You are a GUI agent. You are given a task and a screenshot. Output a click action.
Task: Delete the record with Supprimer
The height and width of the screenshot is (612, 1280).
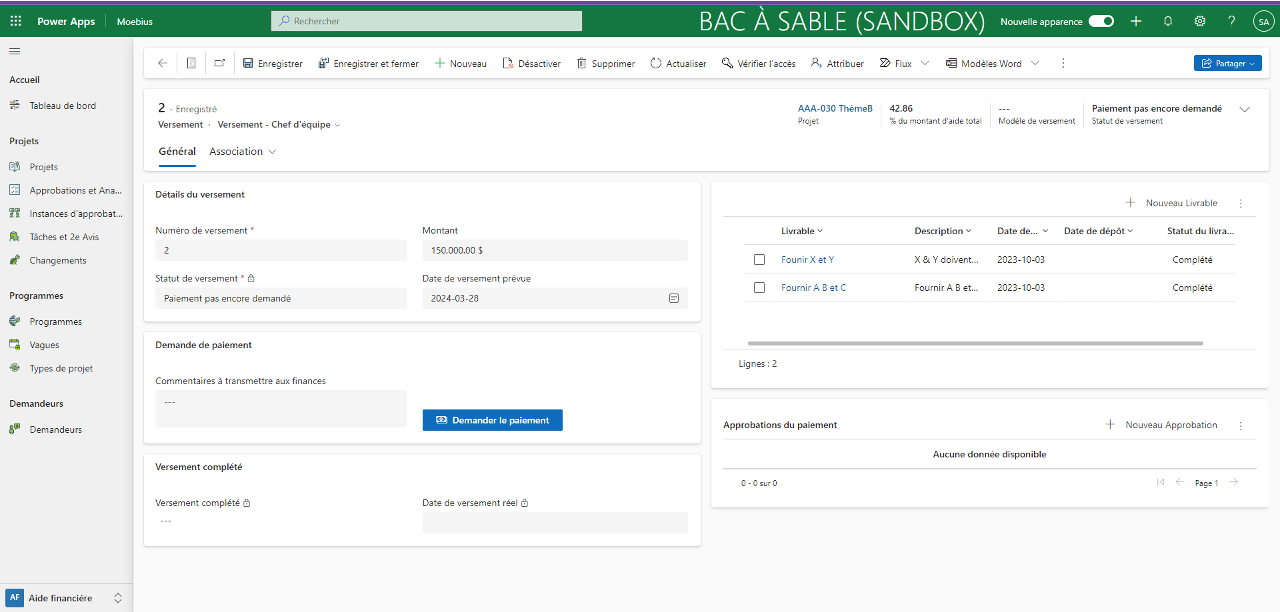click(606, 63)
